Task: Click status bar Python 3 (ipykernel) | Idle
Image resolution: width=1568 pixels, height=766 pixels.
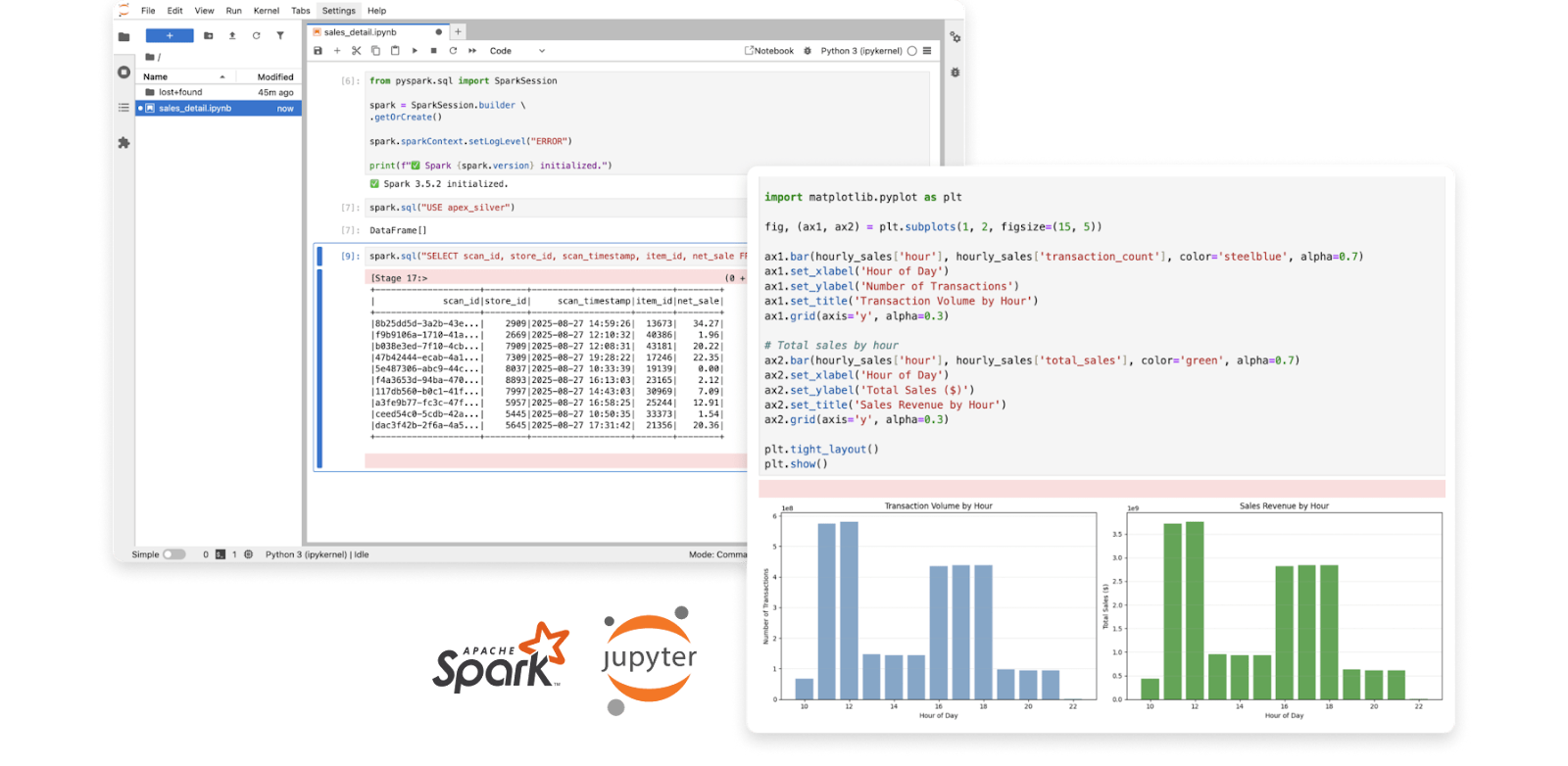Action: (x=317, y=554)
